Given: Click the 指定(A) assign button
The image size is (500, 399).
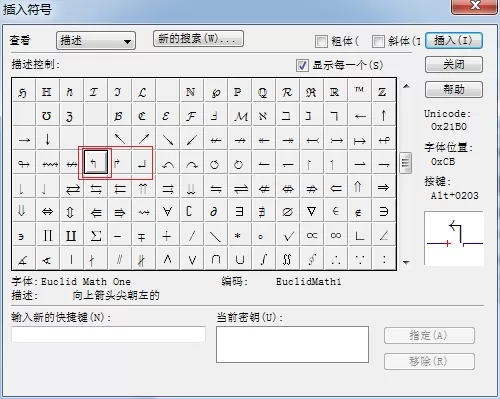Looking at the screenshot, I should pos(429,335).
